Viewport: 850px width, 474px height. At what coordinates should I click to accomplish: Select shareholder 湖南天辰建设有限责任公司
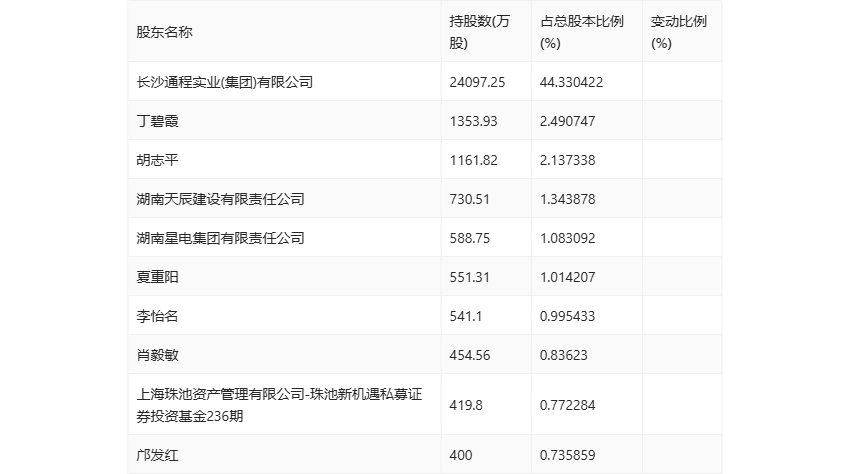[x=220, y=199]
